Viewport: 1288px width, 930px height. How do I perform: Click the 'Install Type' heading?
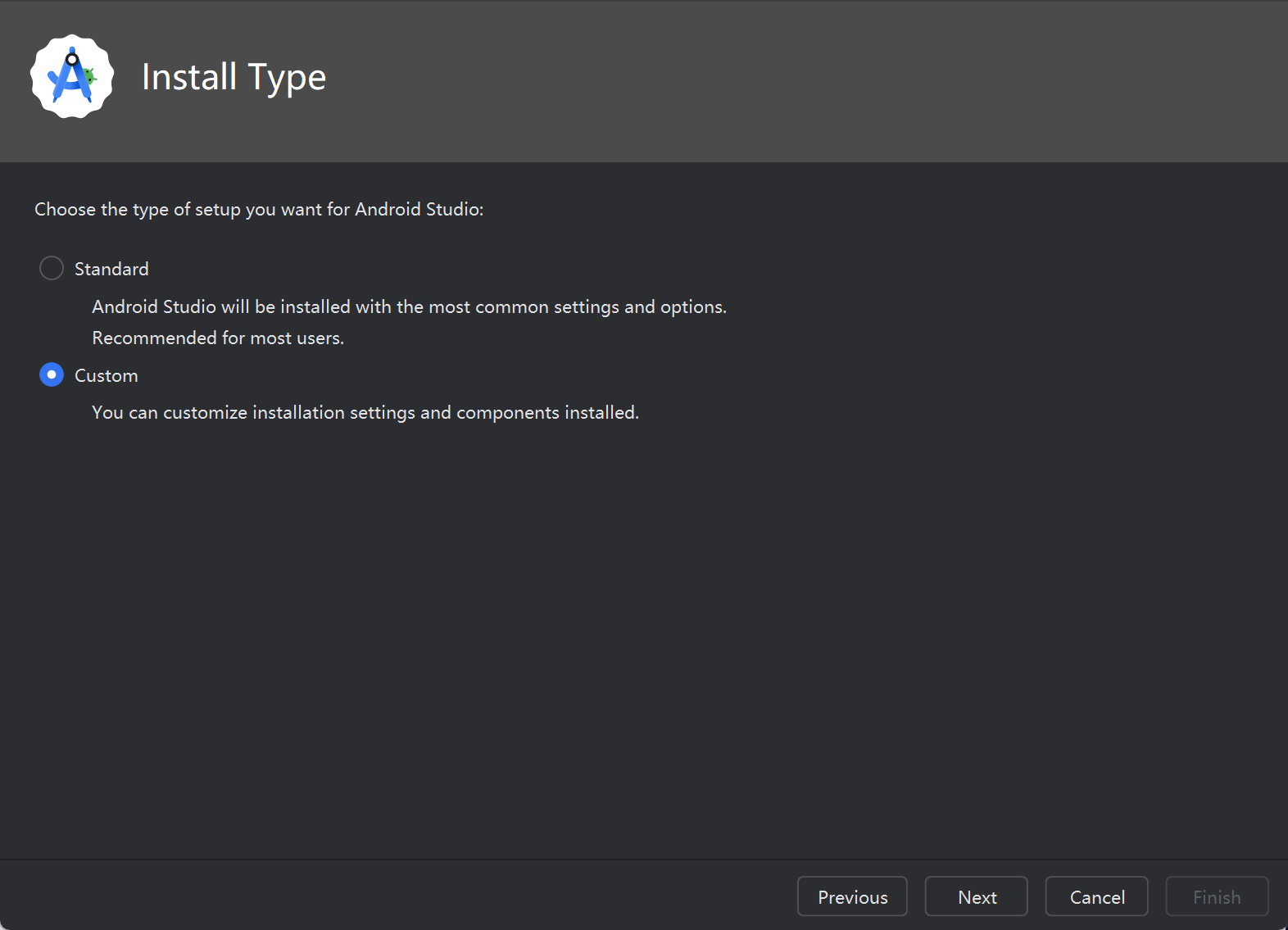coord(234,77)
